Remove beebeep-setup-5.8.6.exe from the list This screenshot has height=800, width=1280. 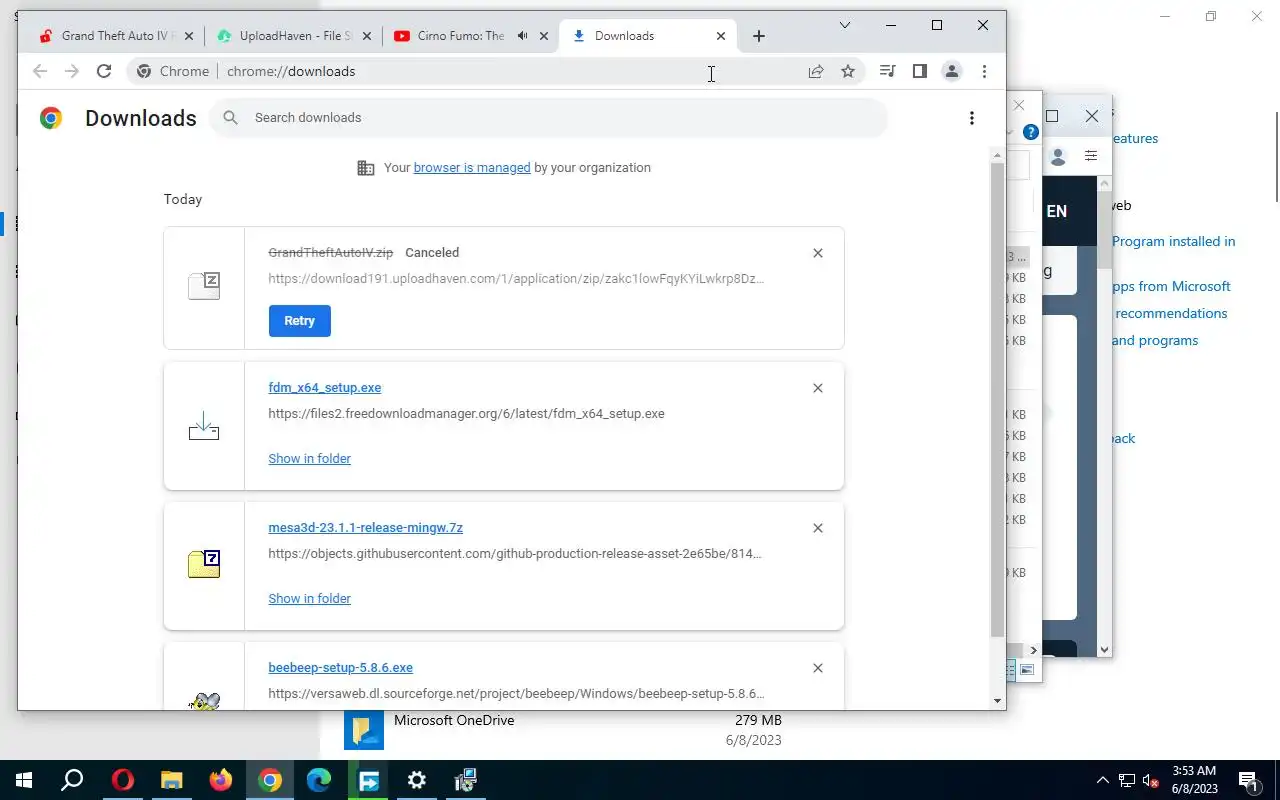(x=818, y=668)
